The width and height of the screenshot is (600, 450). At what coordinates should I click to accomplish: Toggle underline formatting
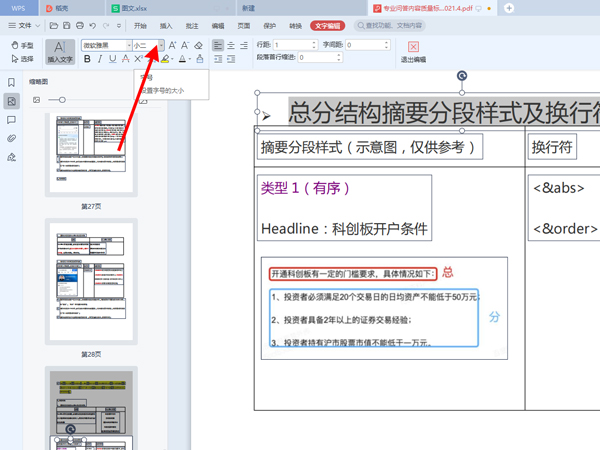click(113, 59)
